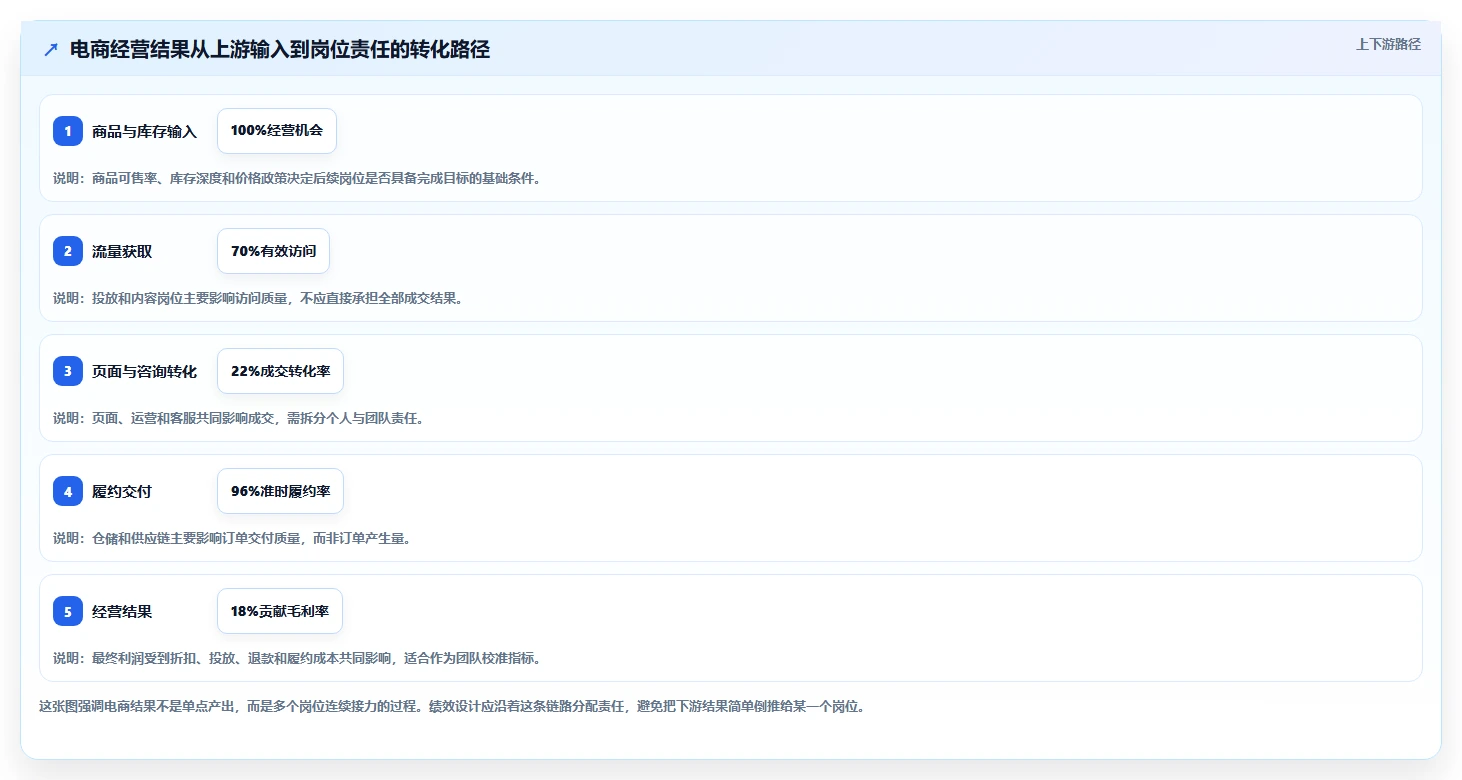The image size is (1462, 780).
Task: Click the 96%准时履约率 metric pill
Action: [x=280, y=491]
